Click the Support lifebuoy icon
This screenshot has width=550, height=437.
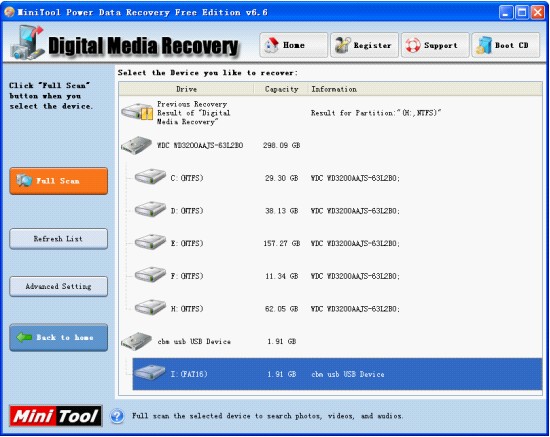(x=412, y=46)
